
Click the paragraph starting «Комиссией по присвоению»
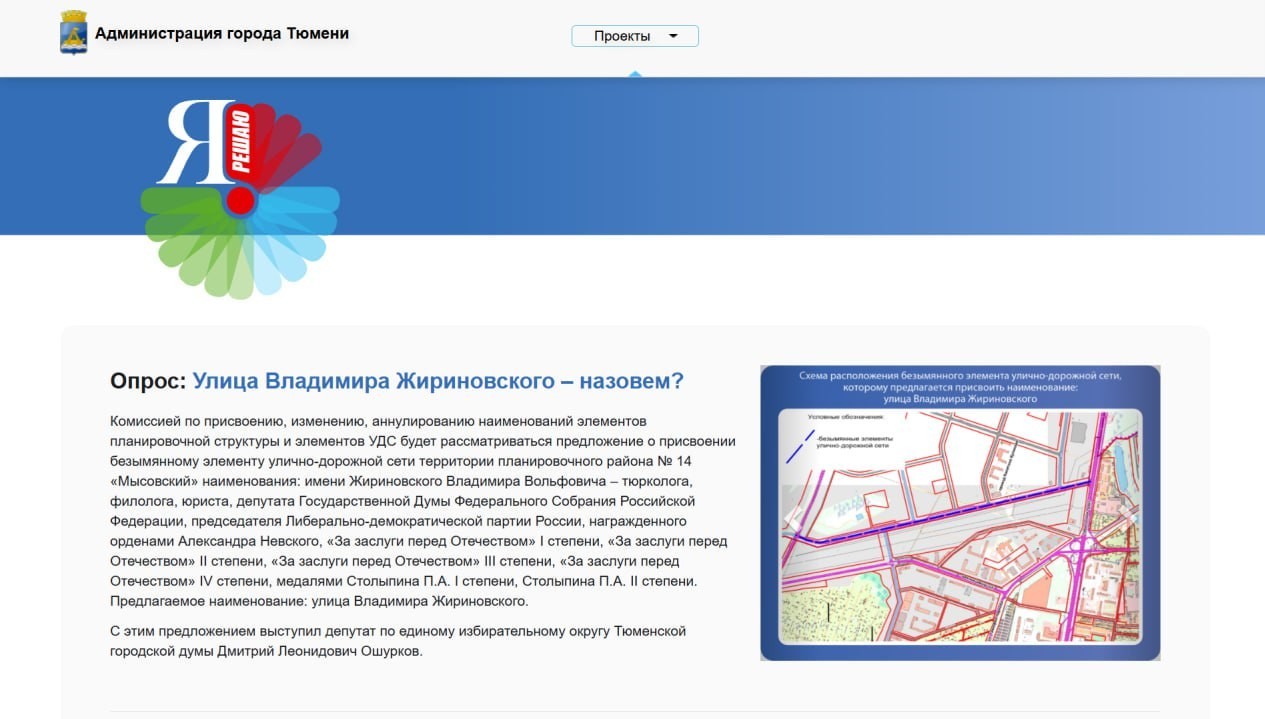[x=423, y=511]
